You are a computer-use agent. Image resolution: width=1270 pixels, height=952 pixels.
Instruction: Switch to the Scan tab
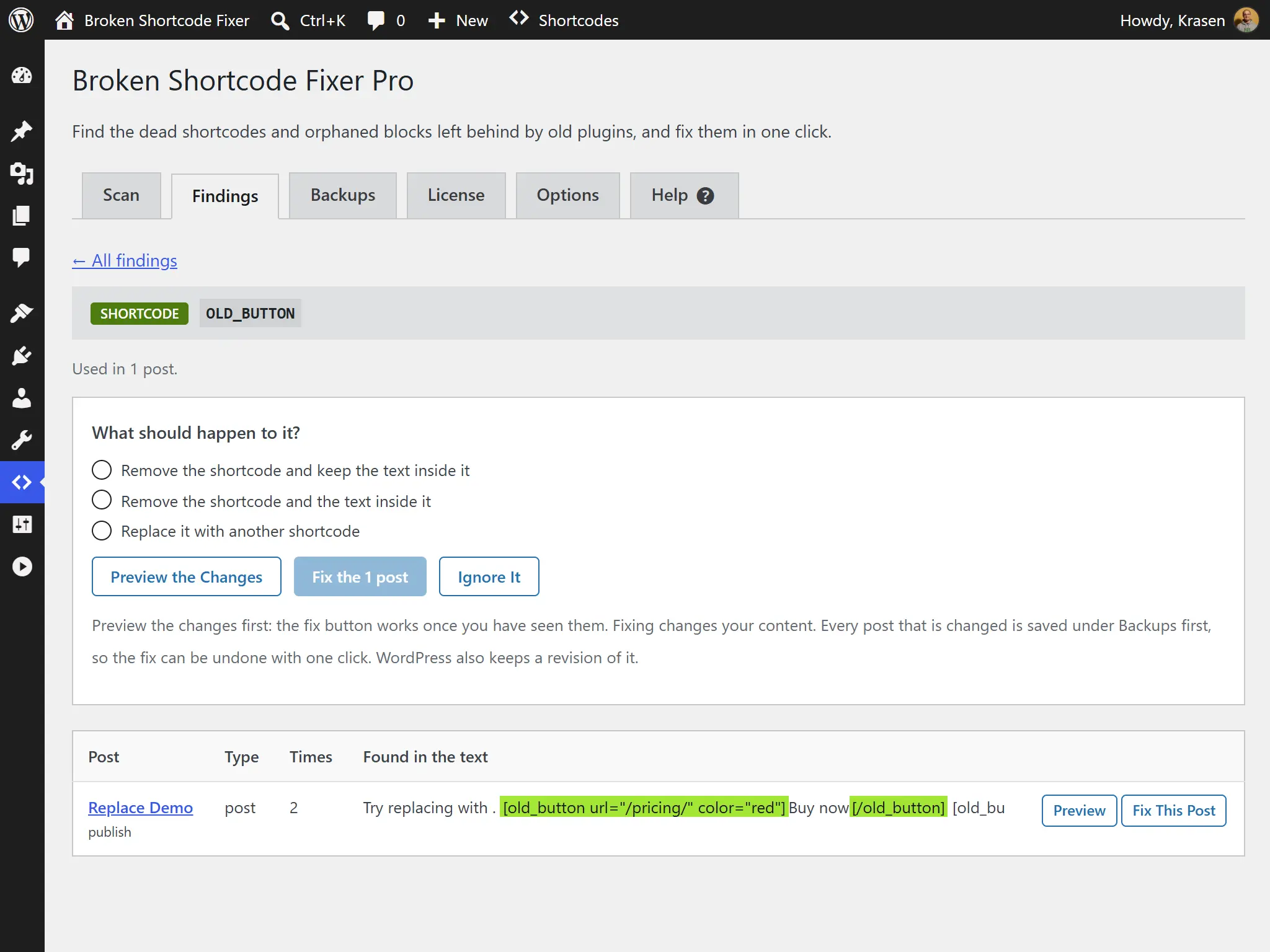click(122, 195)
